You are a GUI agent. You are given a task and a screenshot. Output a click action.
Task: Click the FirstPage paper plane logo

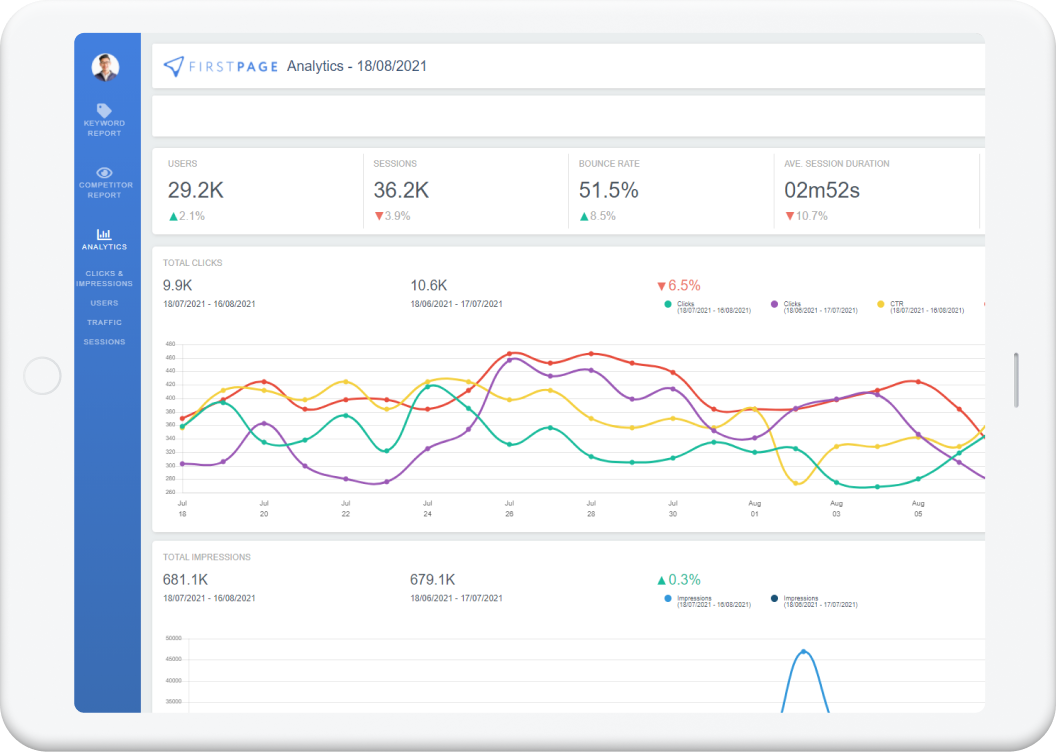point(174,66)
